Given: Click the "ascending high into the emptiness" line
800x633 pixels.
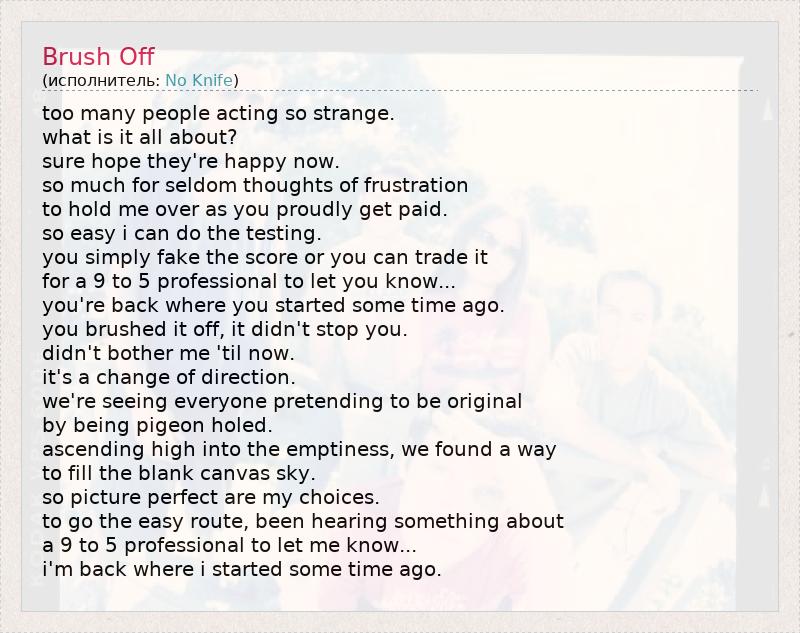Looking at the screenshot, I should coord(299,449).
